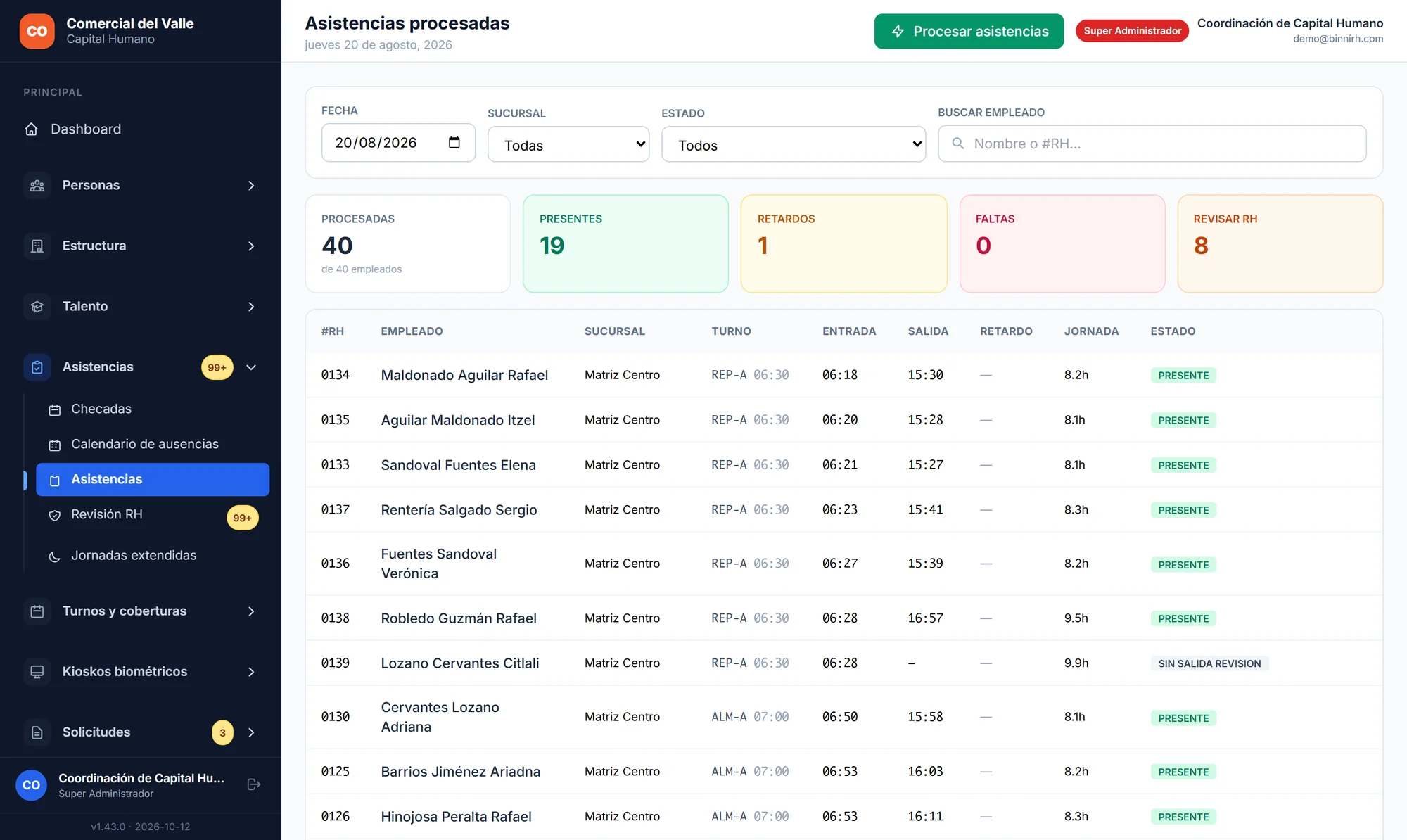The width and height of the screenshot is (1407, 840).
Task: Click employee Lozano Cervantes Citlali
Action: 460,663
